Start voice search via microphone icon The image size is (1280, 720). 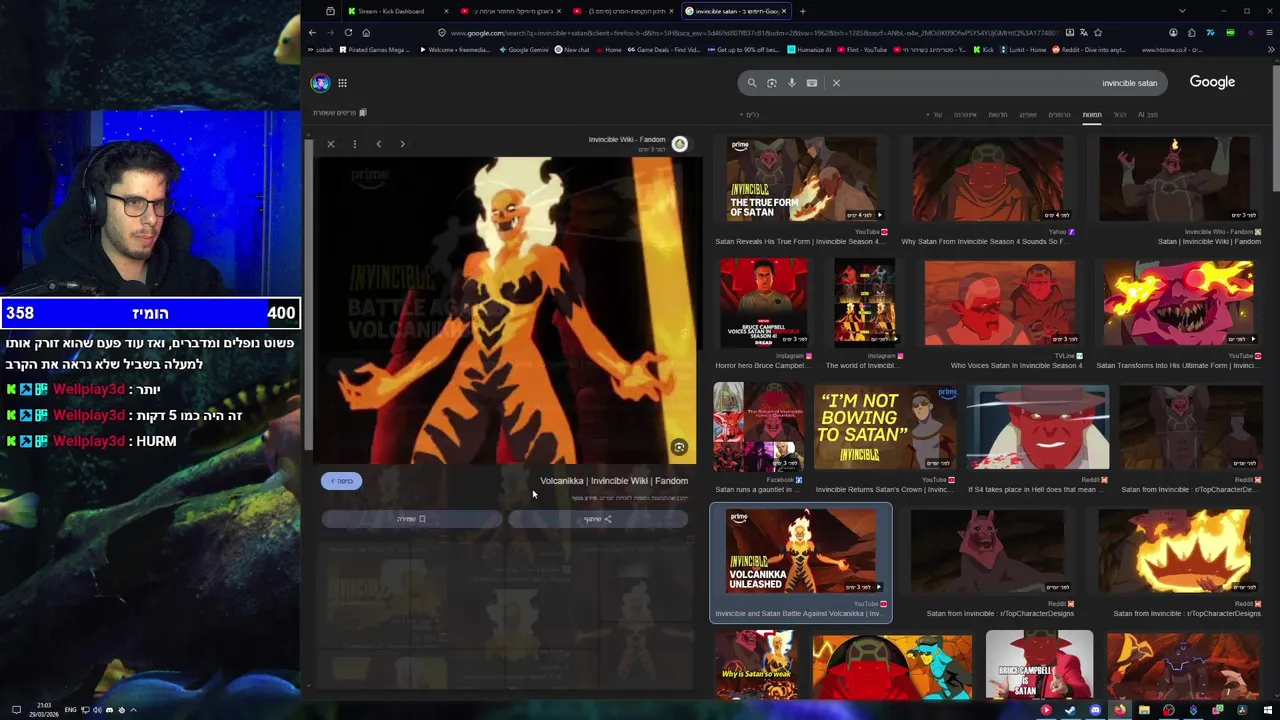click(791, 83)
